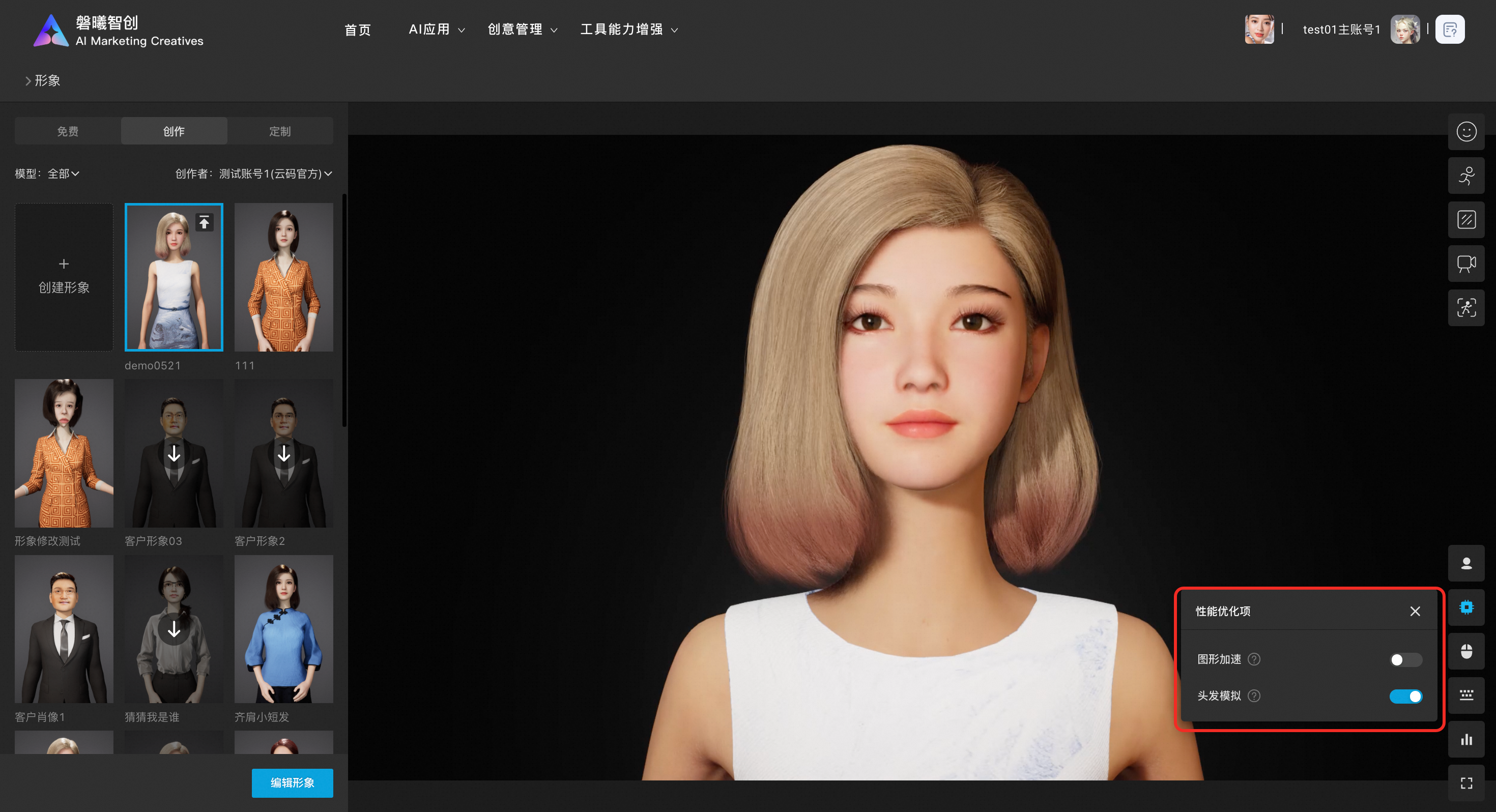Click the portrait person view icon
The width and height of the screenshot is (1496, 812).
tap(1466, 563)
